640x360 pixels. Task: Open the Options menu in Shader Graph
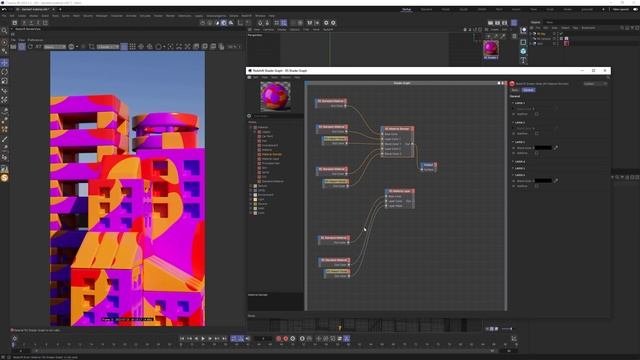(286, 77)
